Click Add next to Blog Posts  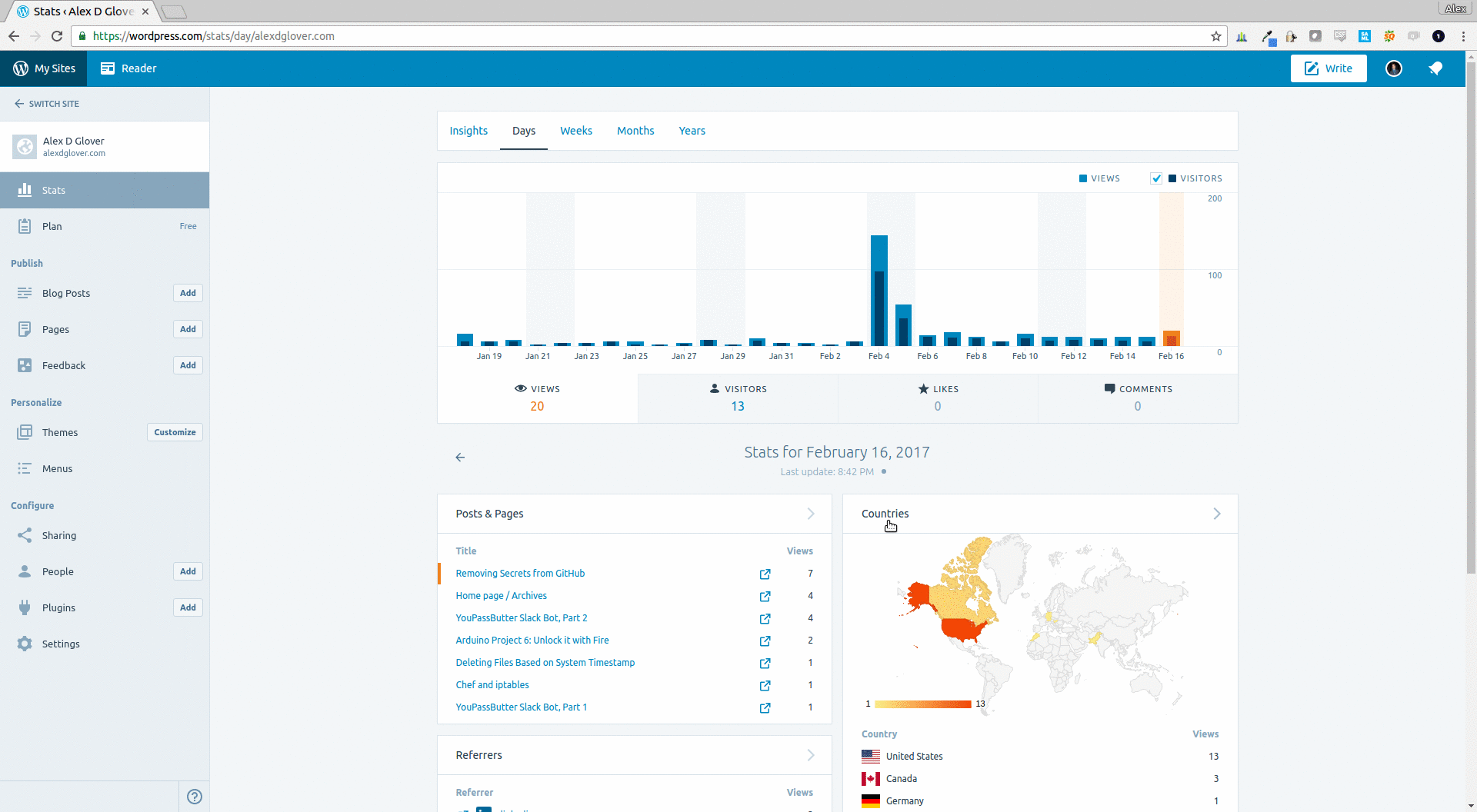[188, 293]
